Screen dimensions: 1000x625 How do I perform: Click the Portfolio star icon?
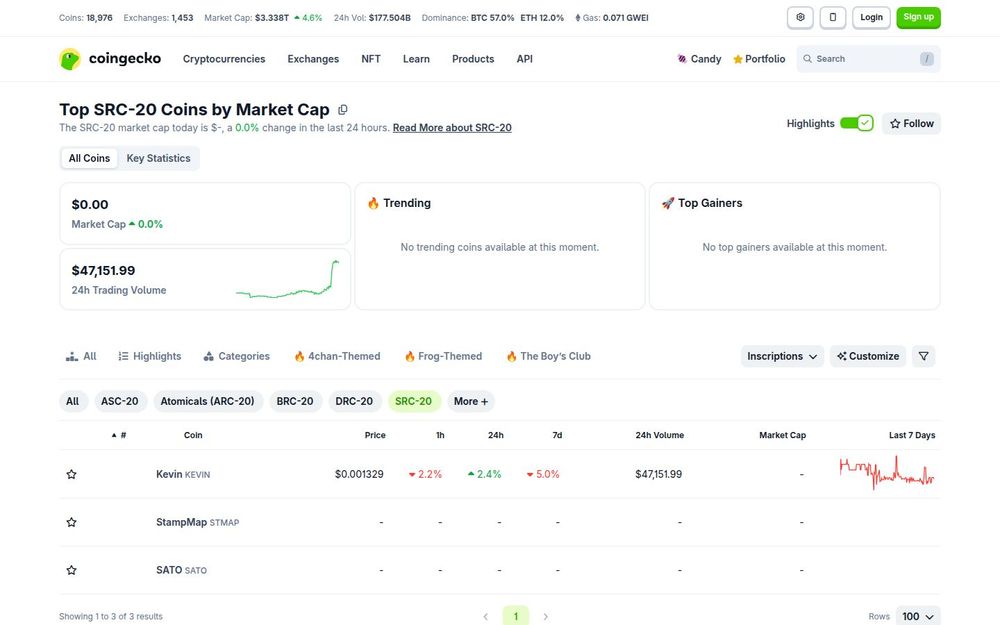point(738,59)
